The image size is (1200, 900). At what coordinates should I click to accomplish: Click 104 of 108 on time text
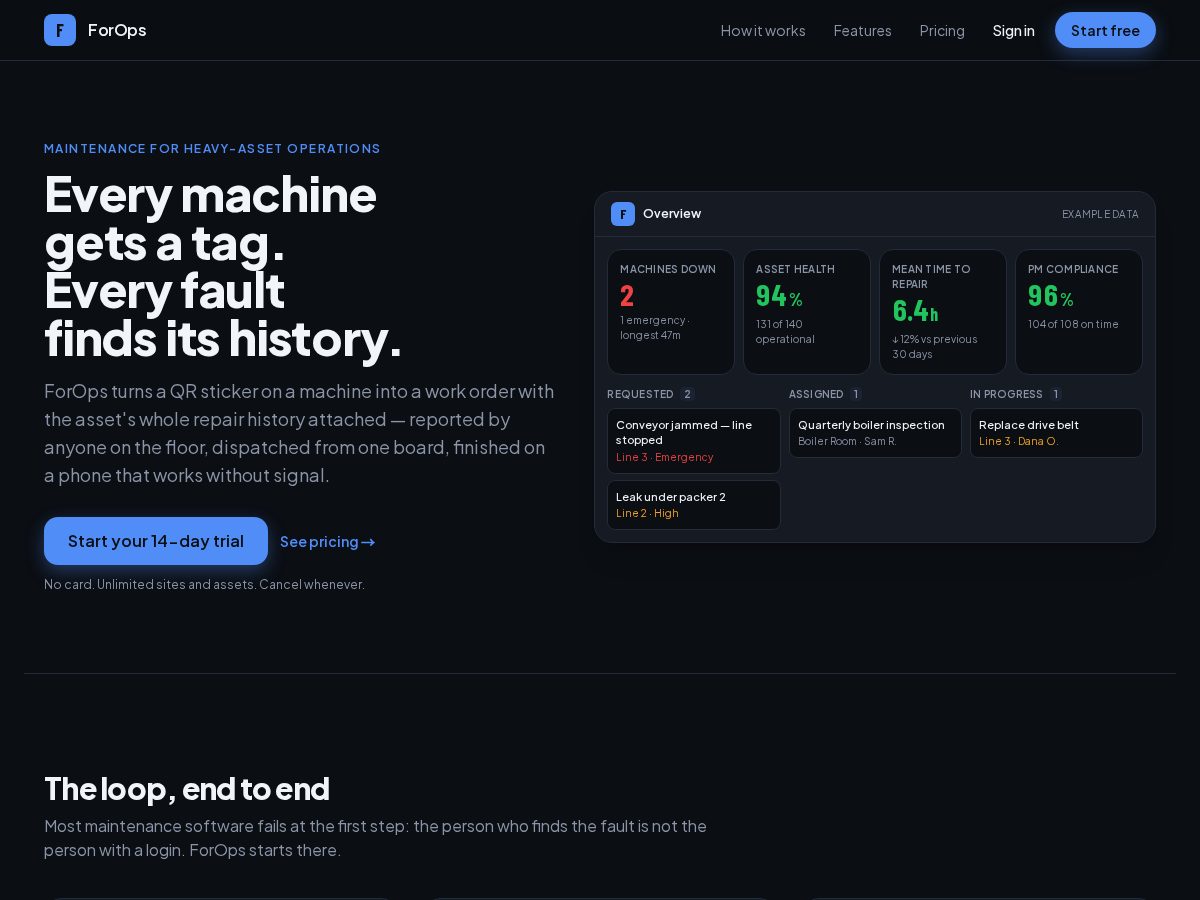tap(1073, 324)
